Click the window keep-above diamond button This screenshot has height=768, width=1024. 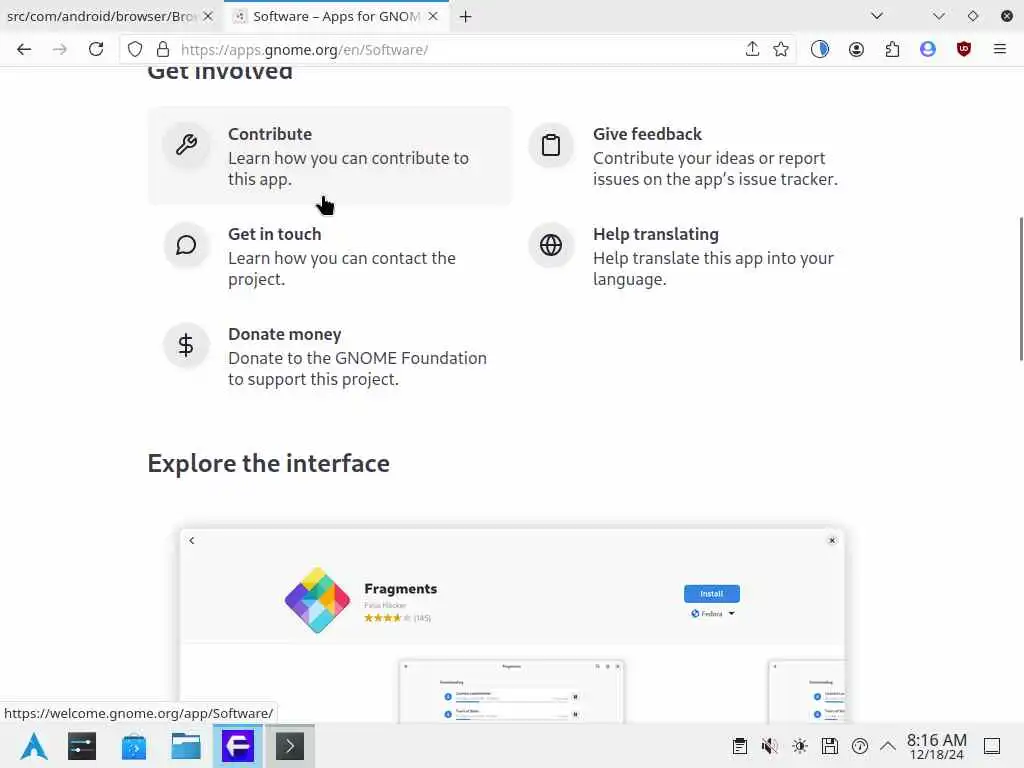(973, 16)
